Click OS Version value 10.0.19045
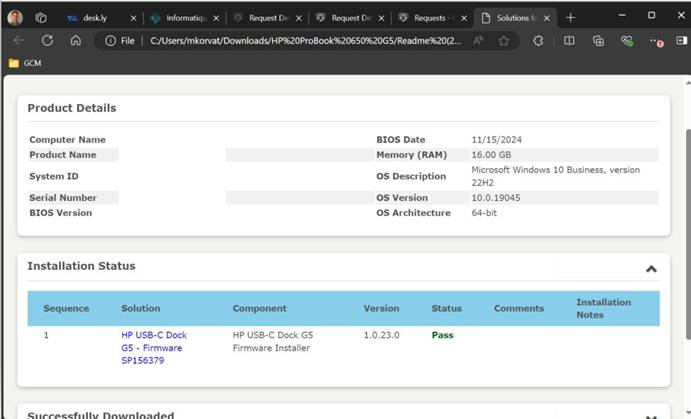Image resolution: width=691 pixels, height=419 pixels. (496, 198)
